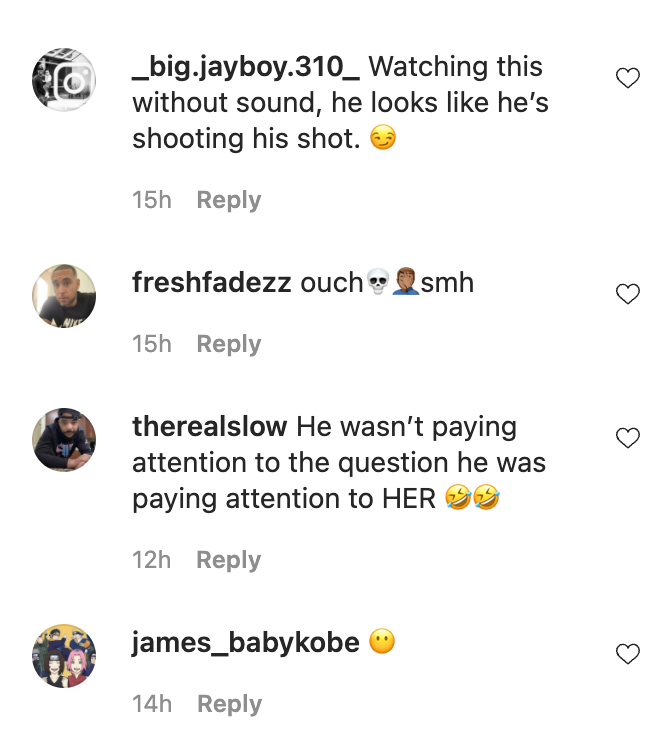Open freshfadezz profile picture

tap(64, 296)
